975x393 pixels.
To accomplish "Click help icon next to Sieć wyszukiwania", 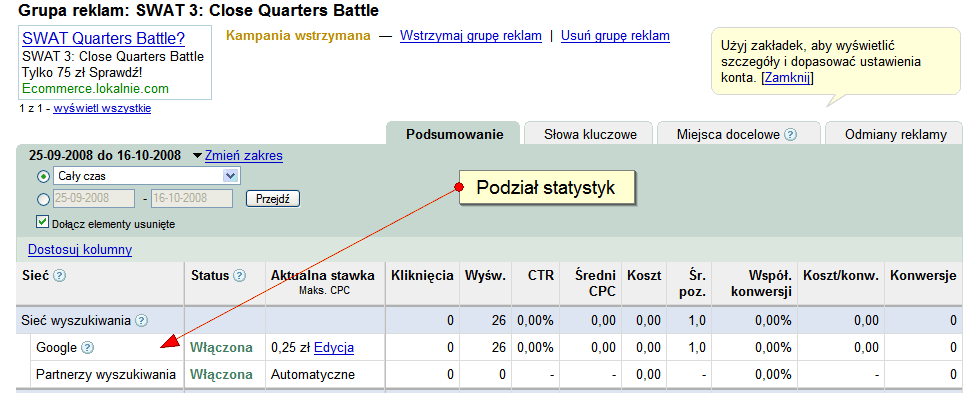I will tap(142, 321).
